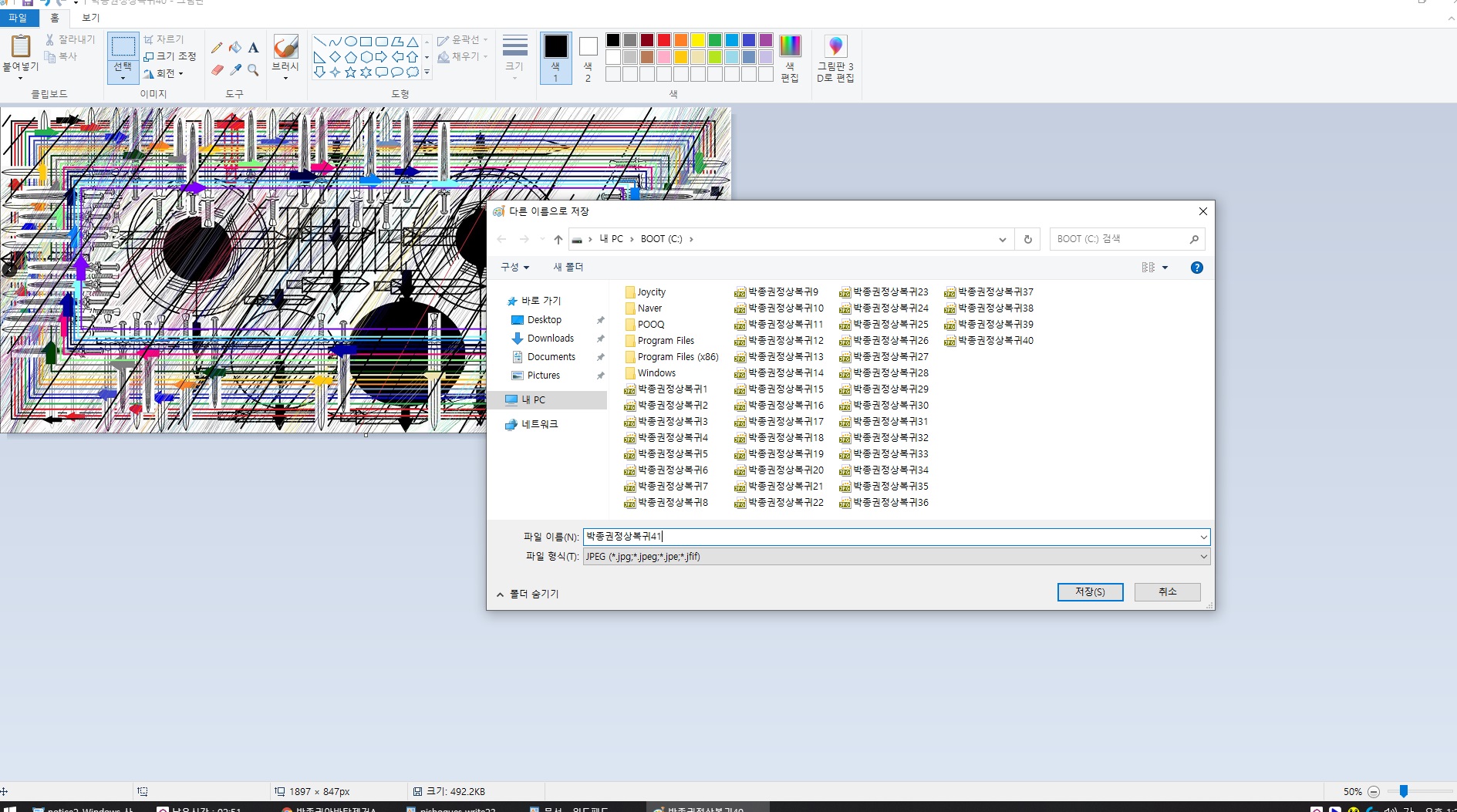
Task: Click the Save (저장) button
Action: [x=1090, y=592]
